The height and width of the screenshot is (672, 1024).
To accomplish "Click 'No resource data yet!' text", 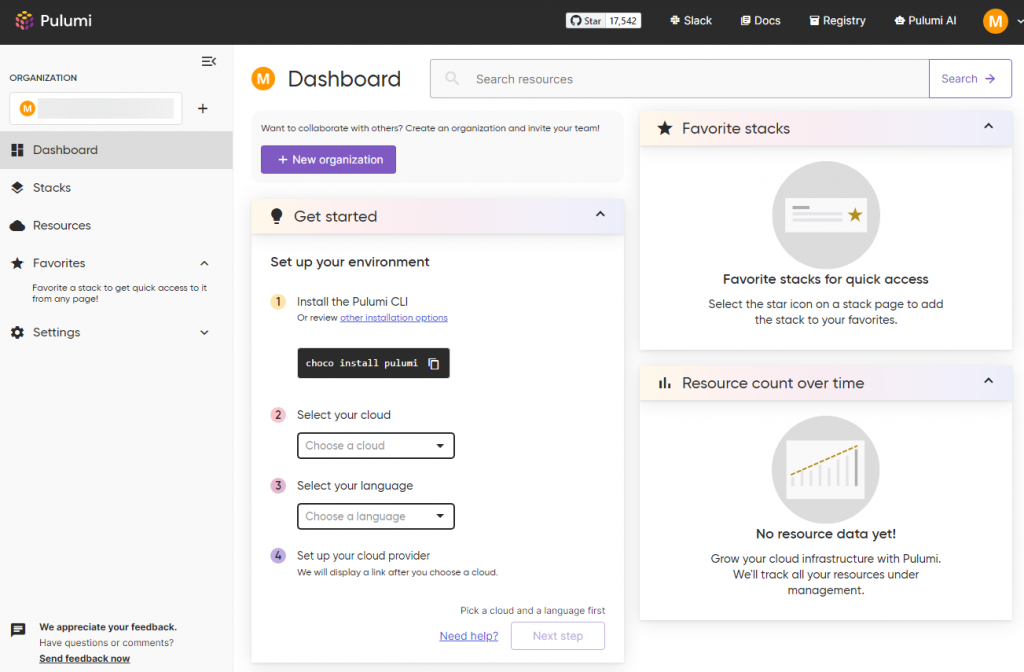I will click(826, 534).
